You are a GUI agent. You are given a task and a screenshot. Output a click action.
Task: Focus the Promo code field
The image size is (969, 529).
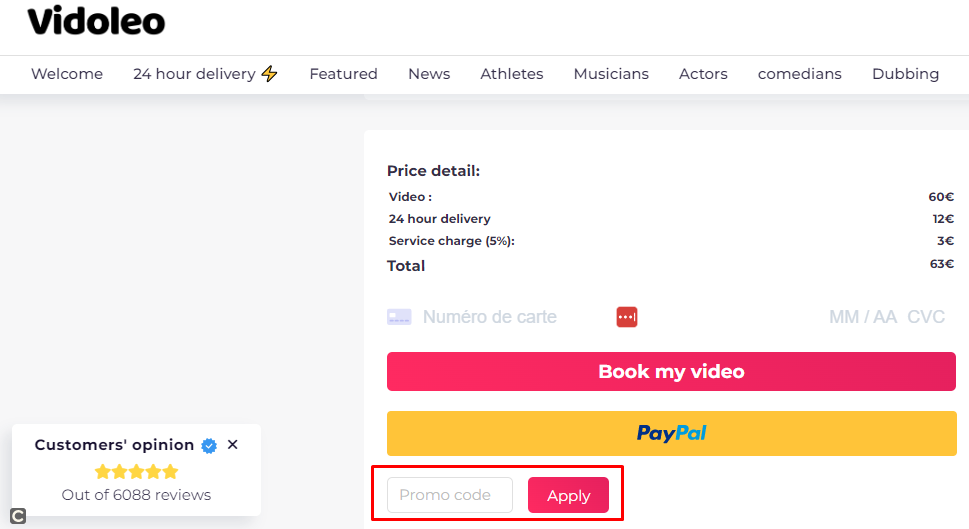[x=450, y=495]
